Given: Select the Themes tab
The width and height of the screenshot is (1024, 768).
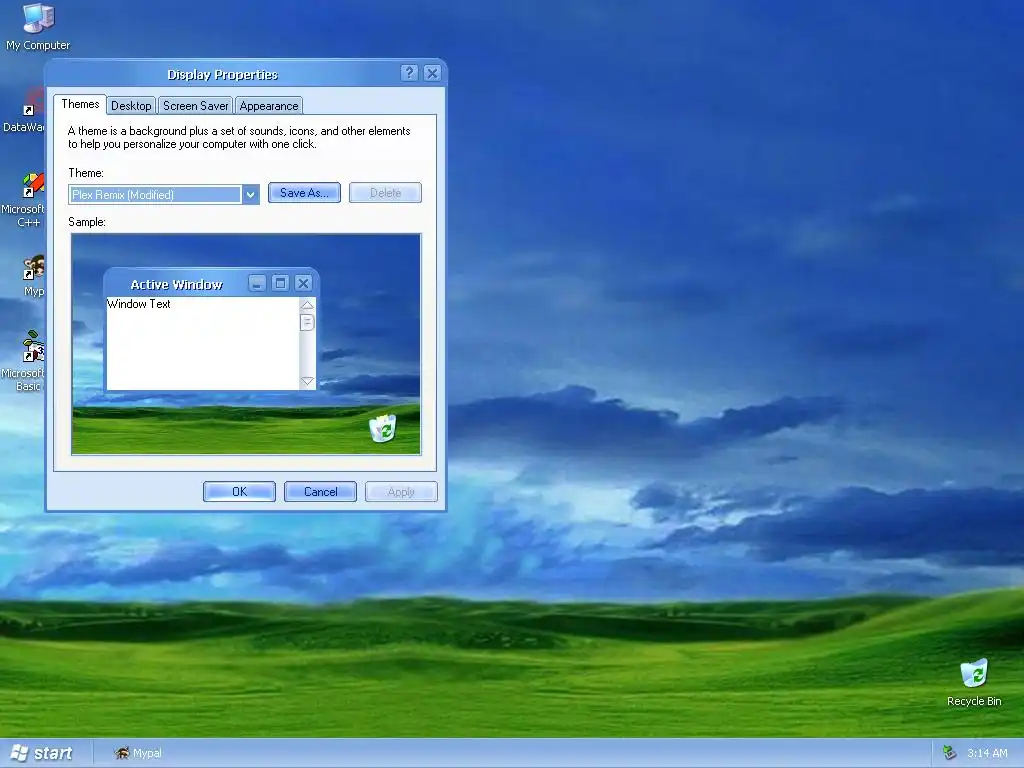Looking at the screenshot, I should (x=80, y=104).
